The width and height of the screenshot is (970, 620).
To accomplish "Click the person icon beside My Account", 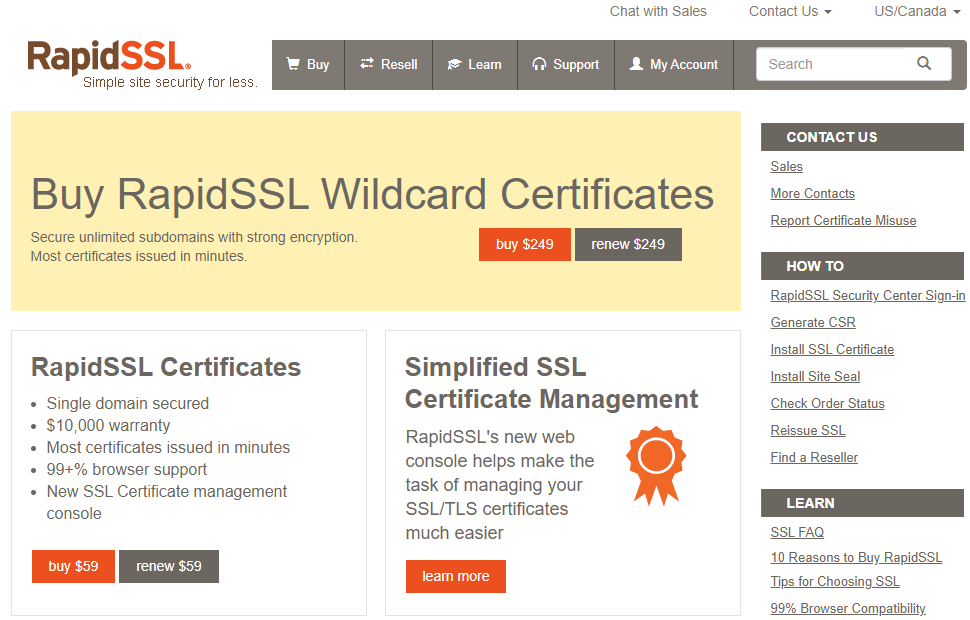I will (636, 63).
